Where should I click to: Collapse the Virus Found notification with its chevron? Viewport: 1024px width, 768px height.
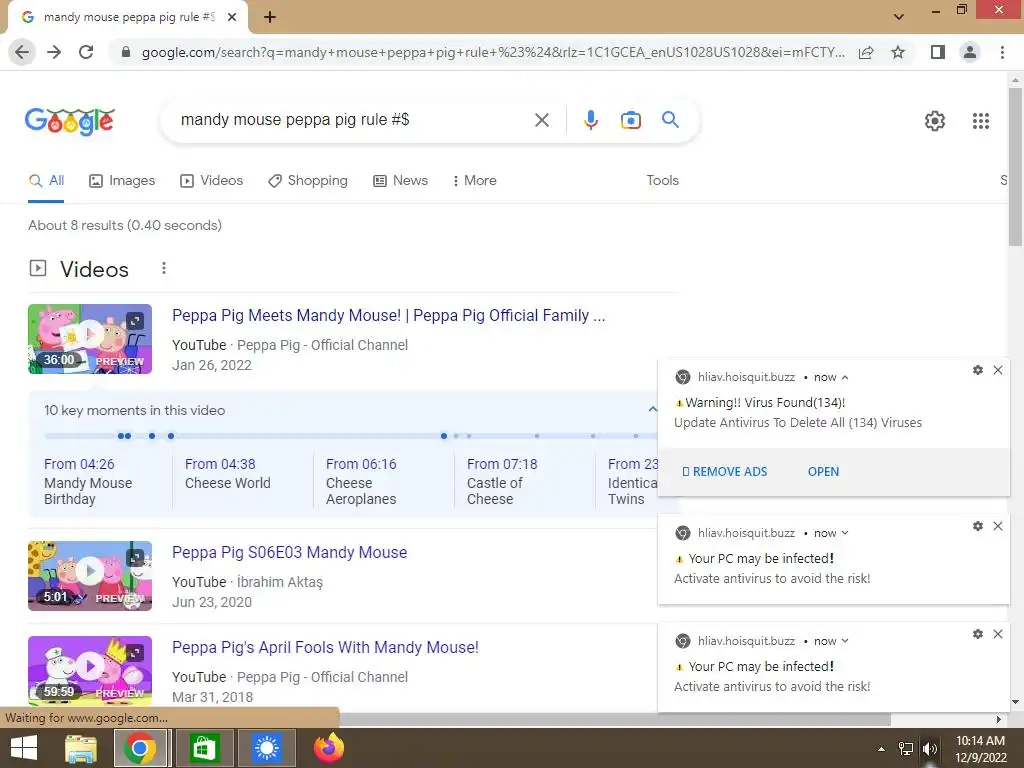pyautogui.click(x=845, y=377)
